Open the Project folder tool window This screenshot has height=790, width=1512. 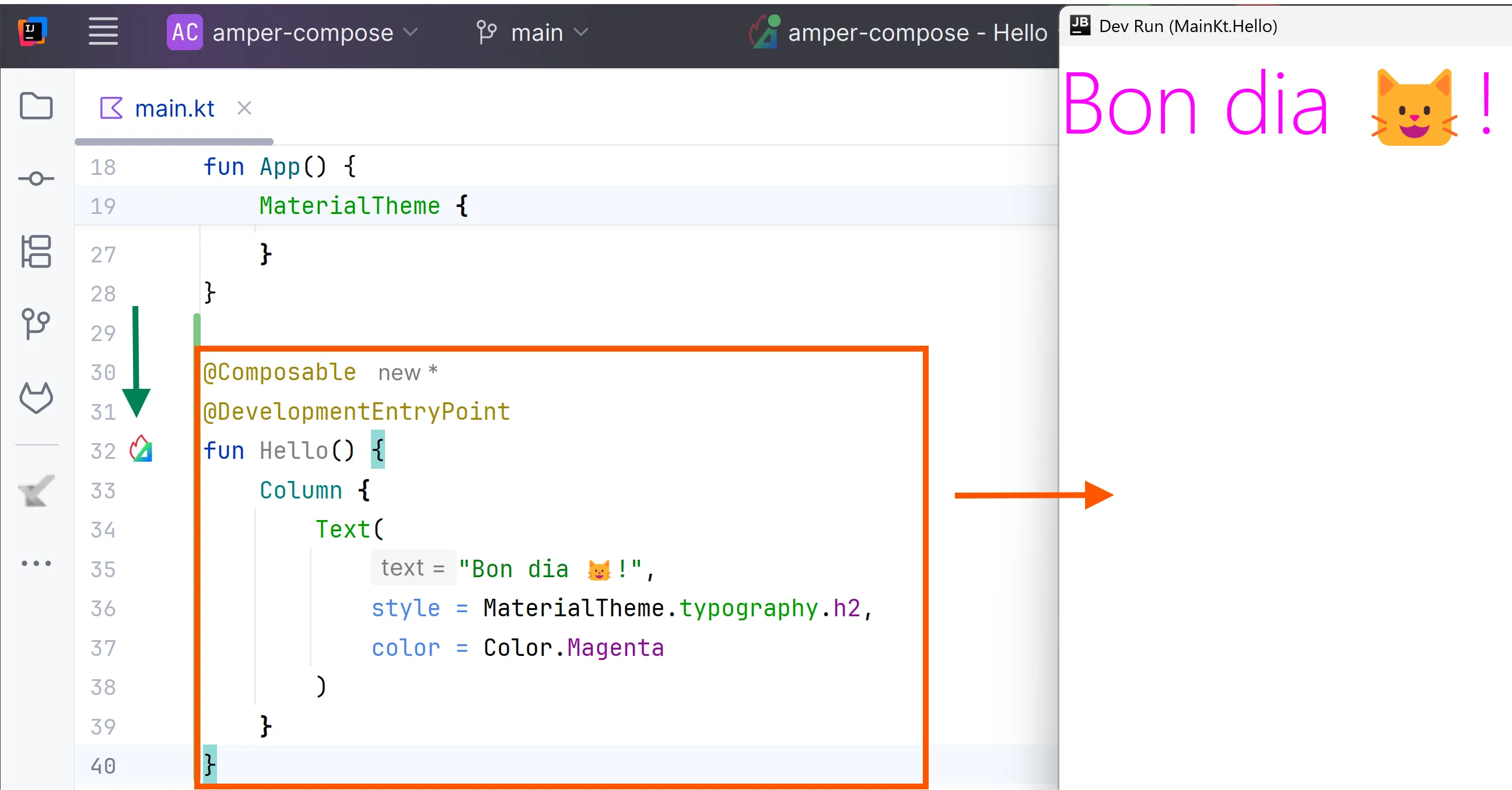pos(36,106)
